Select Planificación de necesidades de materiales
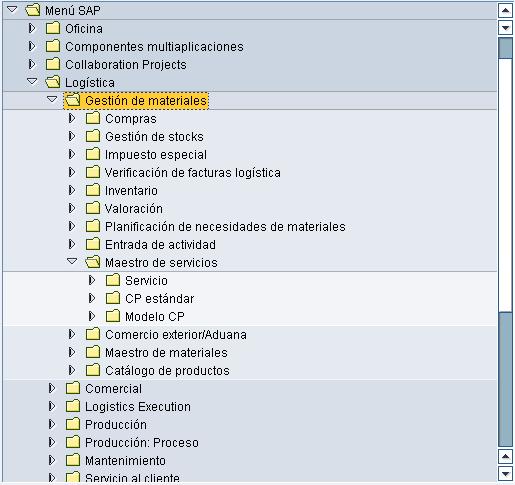The width and height of the screenshot is (515, 485). pos(225,226)
